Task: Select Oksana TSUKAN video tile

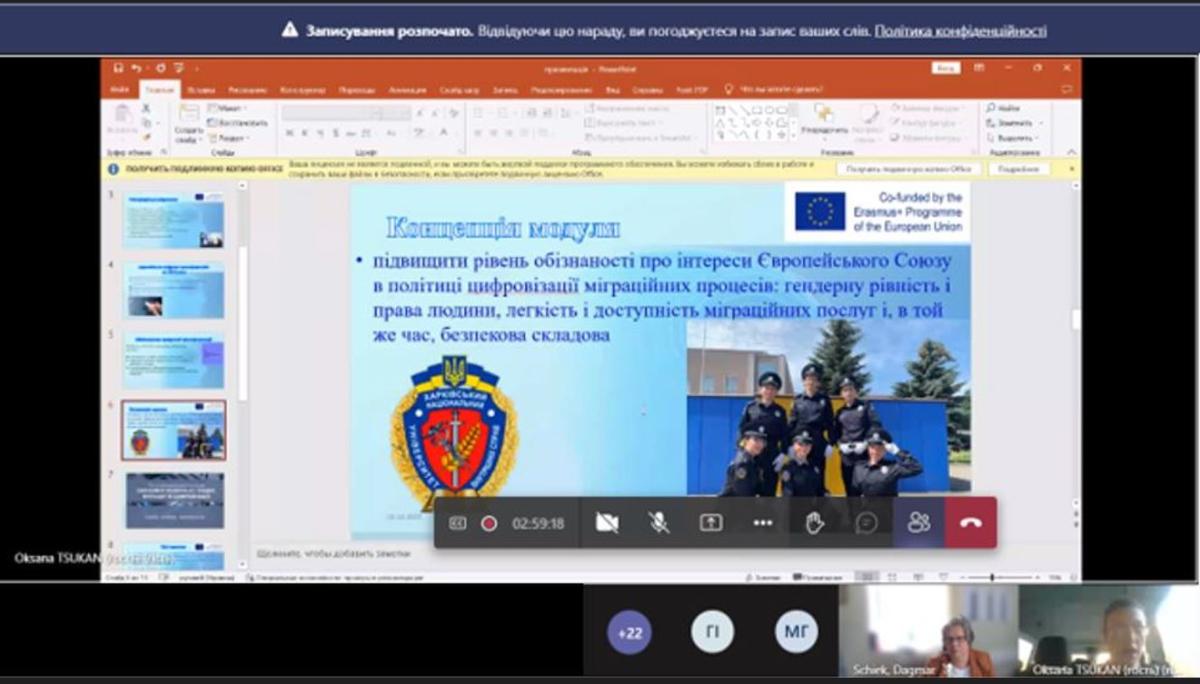Action: [1108, 631]
